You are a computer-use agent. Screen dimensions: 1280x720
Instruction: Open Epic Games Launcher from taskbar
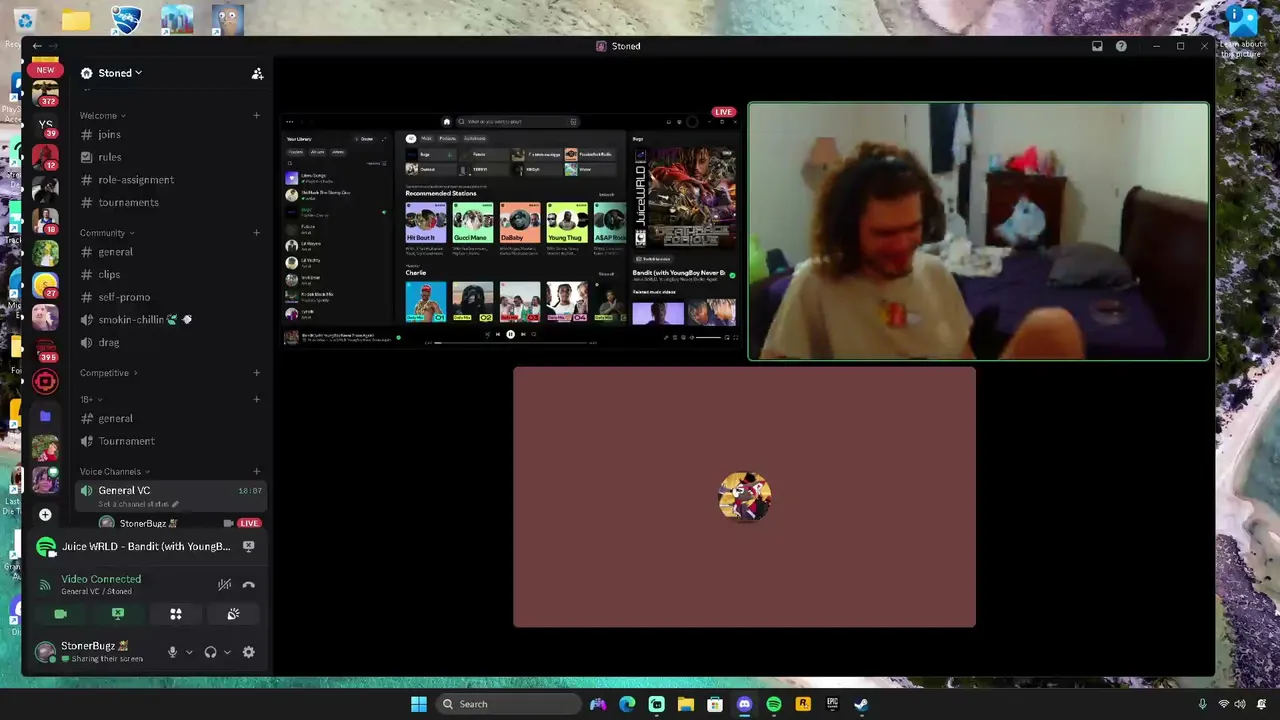(x=832, y=704)
